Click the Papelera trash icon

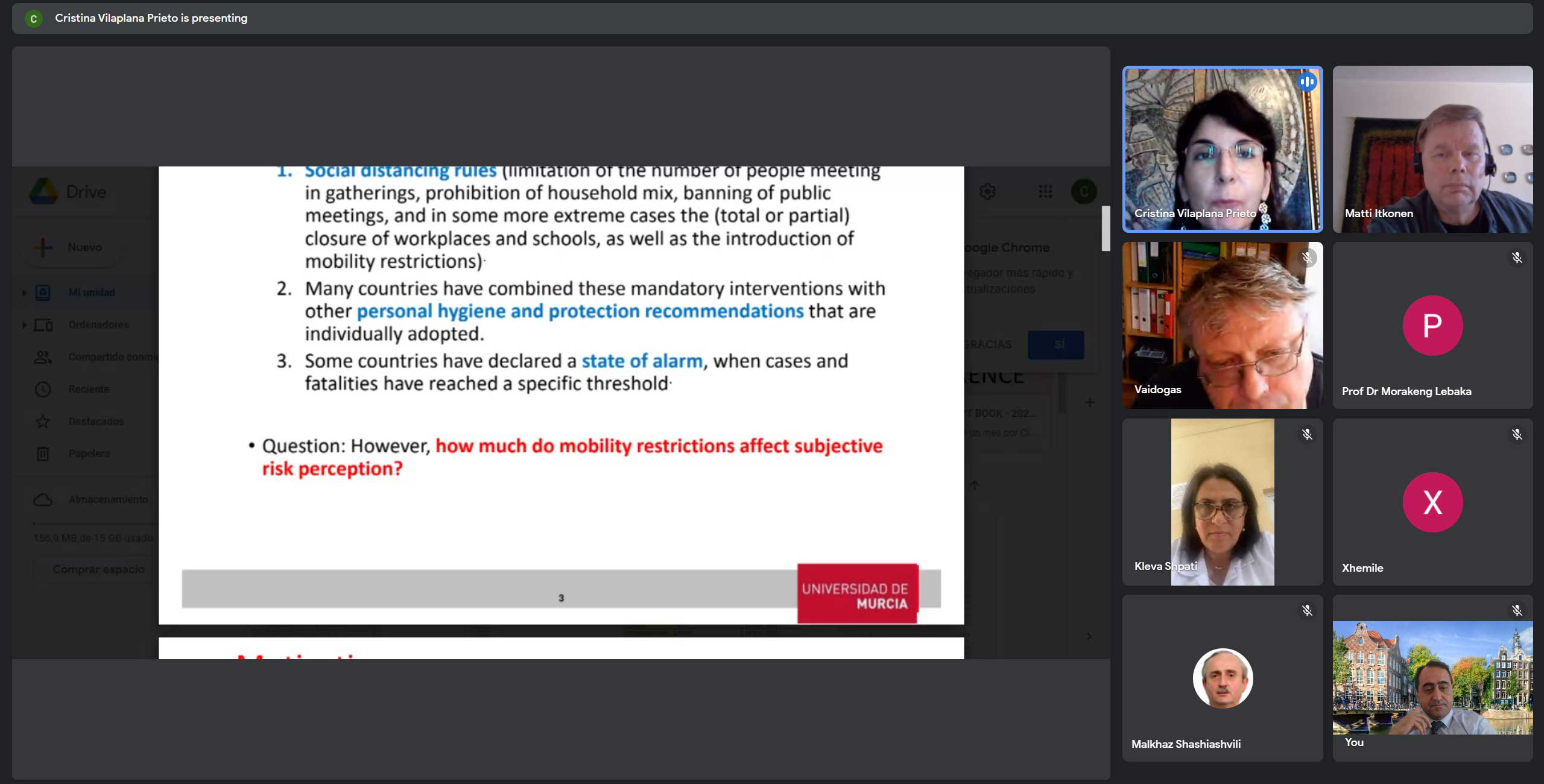(x=43, y=454)
